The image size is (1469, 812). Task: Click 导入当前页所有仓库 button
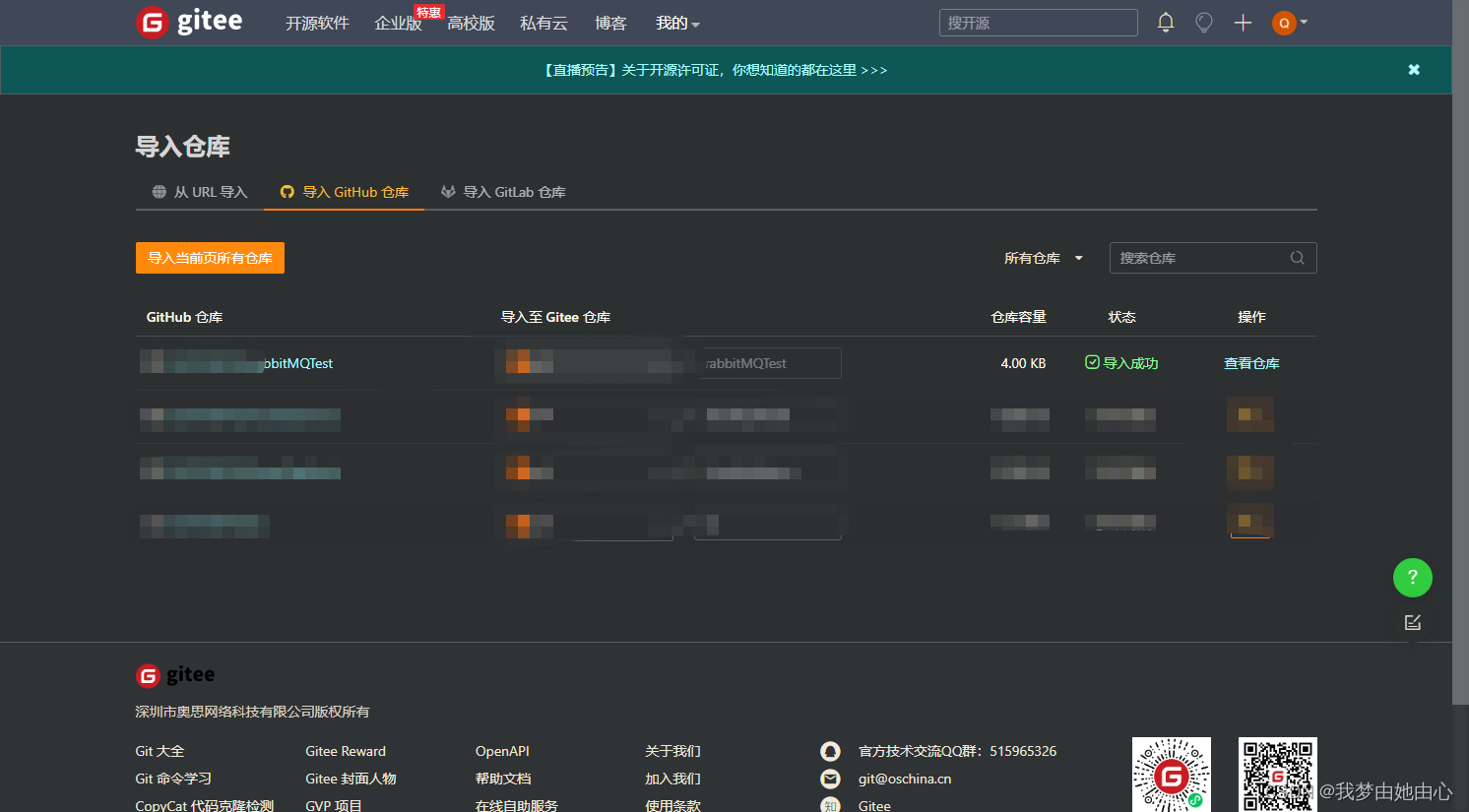point(210,258)
